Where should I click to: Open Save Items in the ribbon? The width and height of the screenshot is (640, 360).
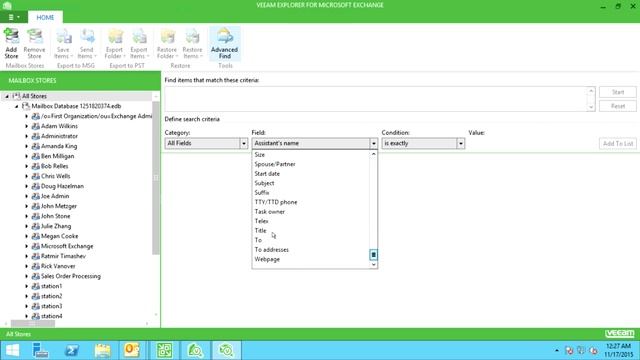[63, 43]
